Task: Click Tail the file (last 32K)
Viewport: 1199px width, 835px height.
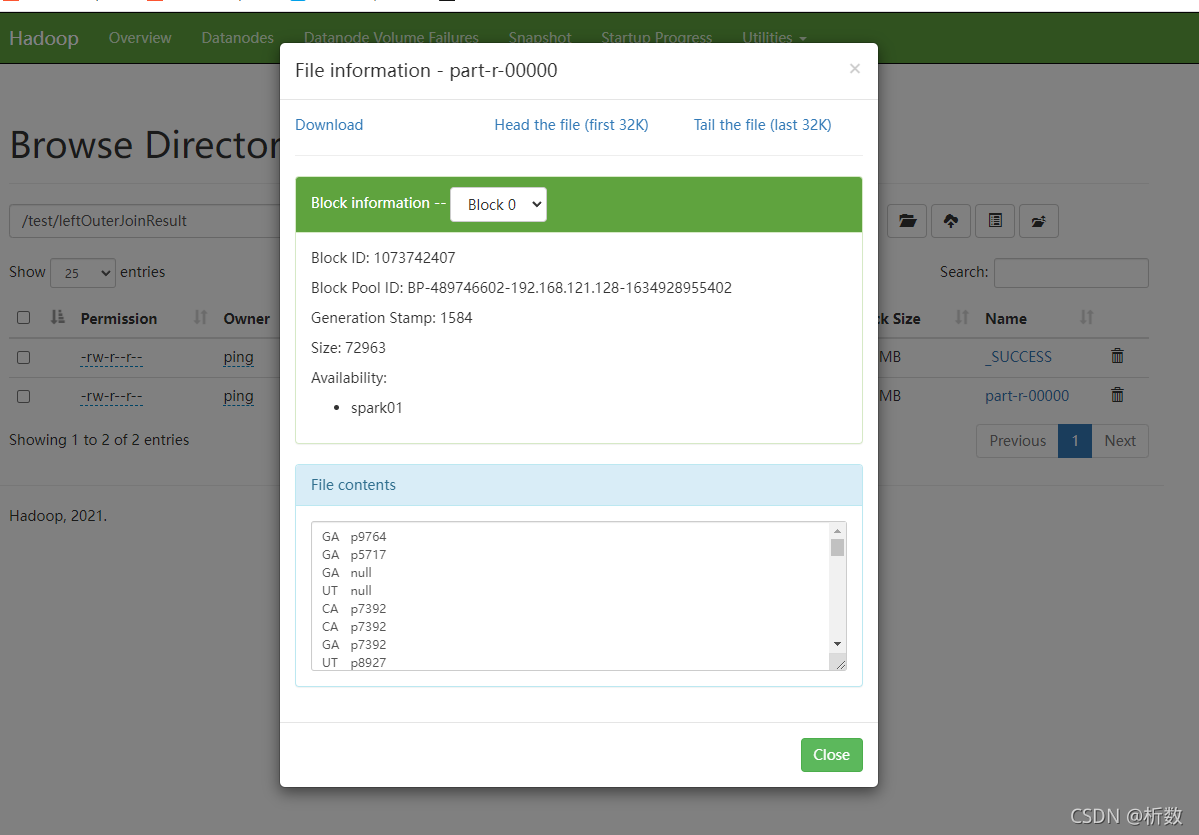Action: point(762,125)
